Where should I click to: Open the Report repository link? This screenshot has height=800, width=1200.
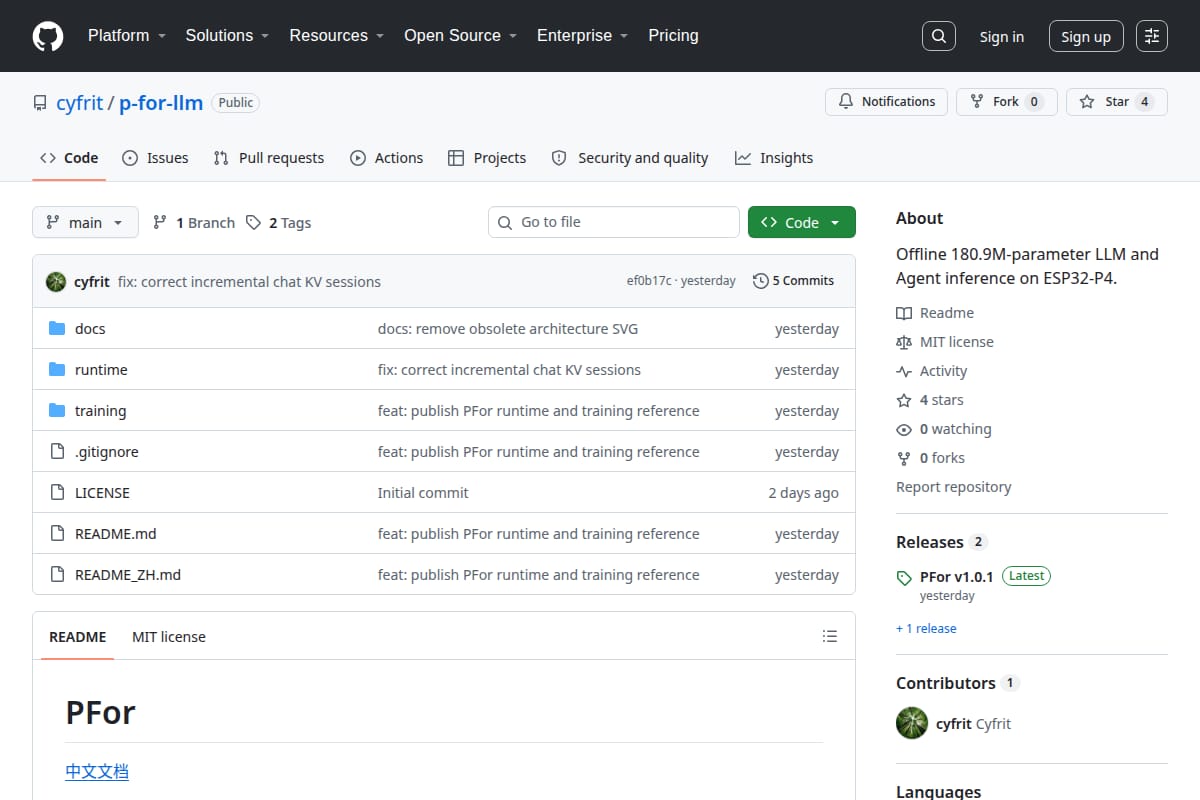tap(953, 487)
